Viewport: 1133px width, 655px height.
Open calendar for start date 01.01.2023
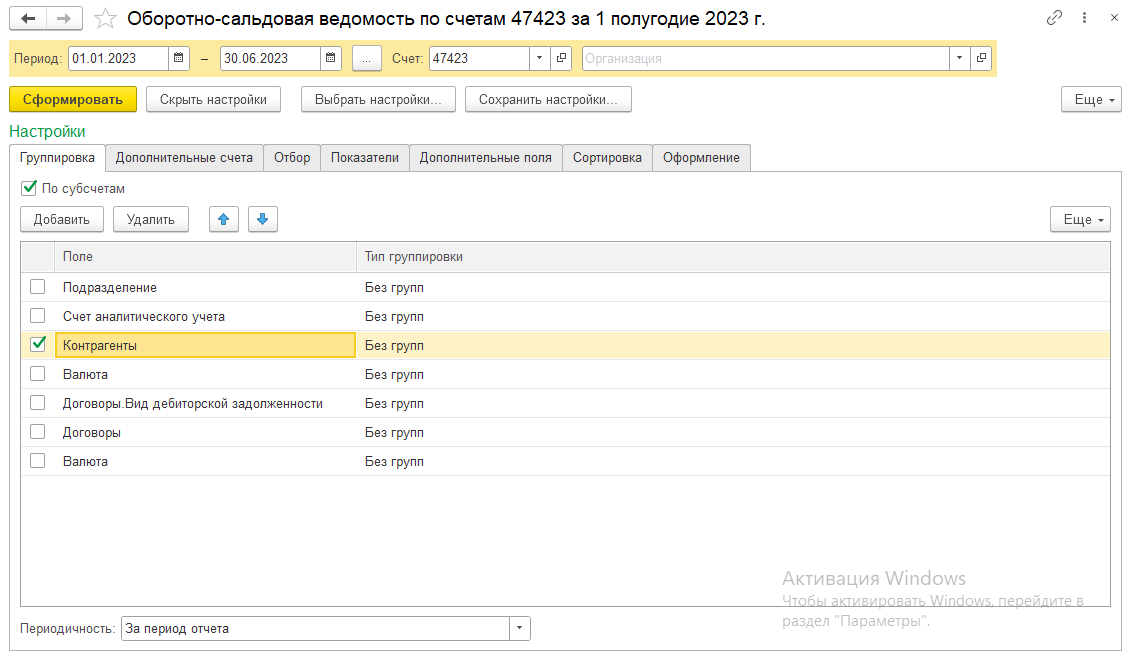(x=179, y=59)
